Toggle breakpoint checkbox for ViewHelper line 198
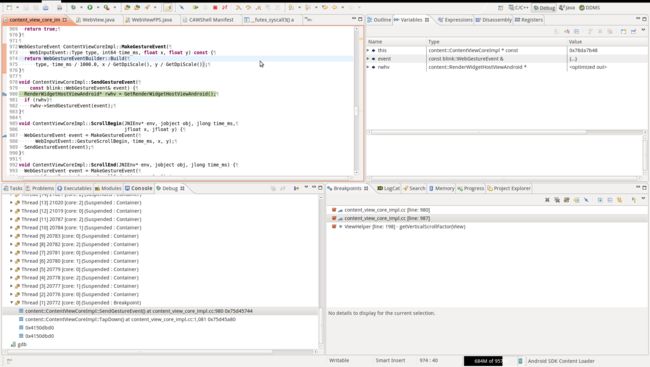Screen dimensions: 650x367 coord(334,226)
